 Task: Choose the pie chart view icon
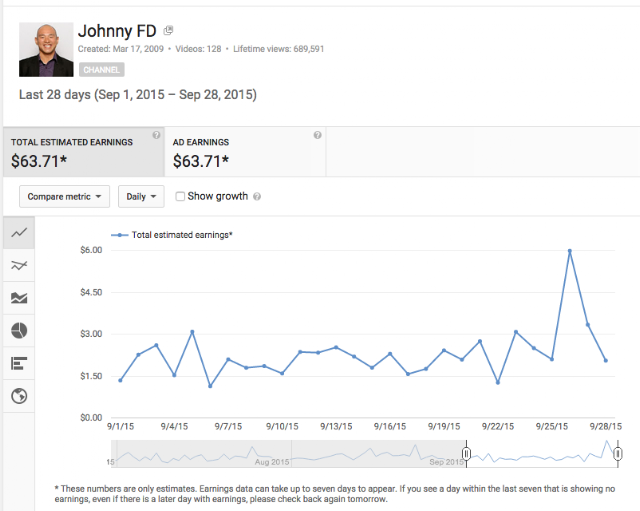coord(19,331)
